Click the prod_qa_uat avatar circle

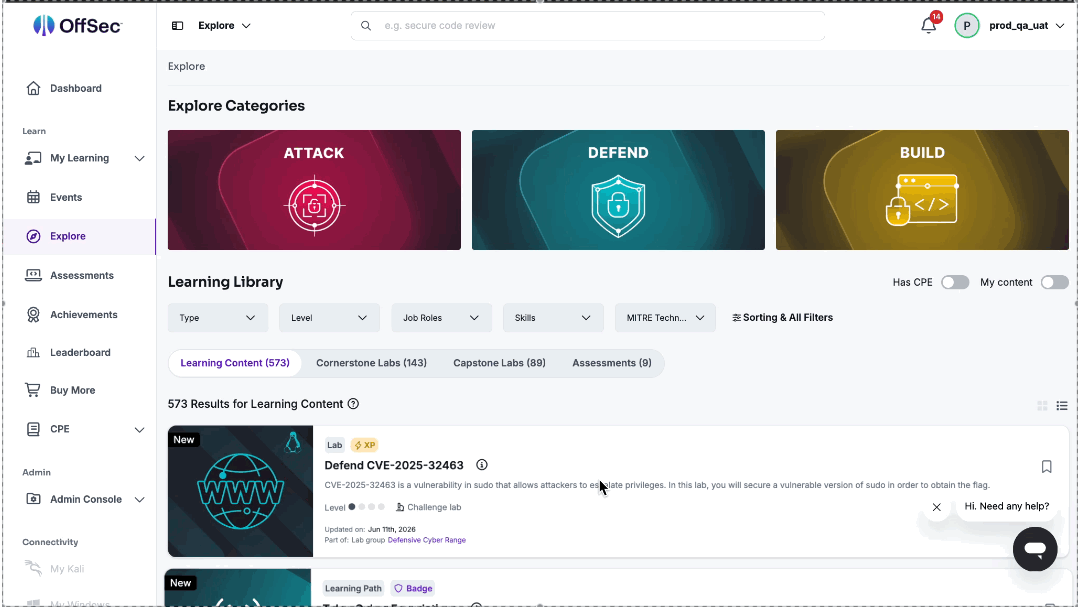click(966, 25)
